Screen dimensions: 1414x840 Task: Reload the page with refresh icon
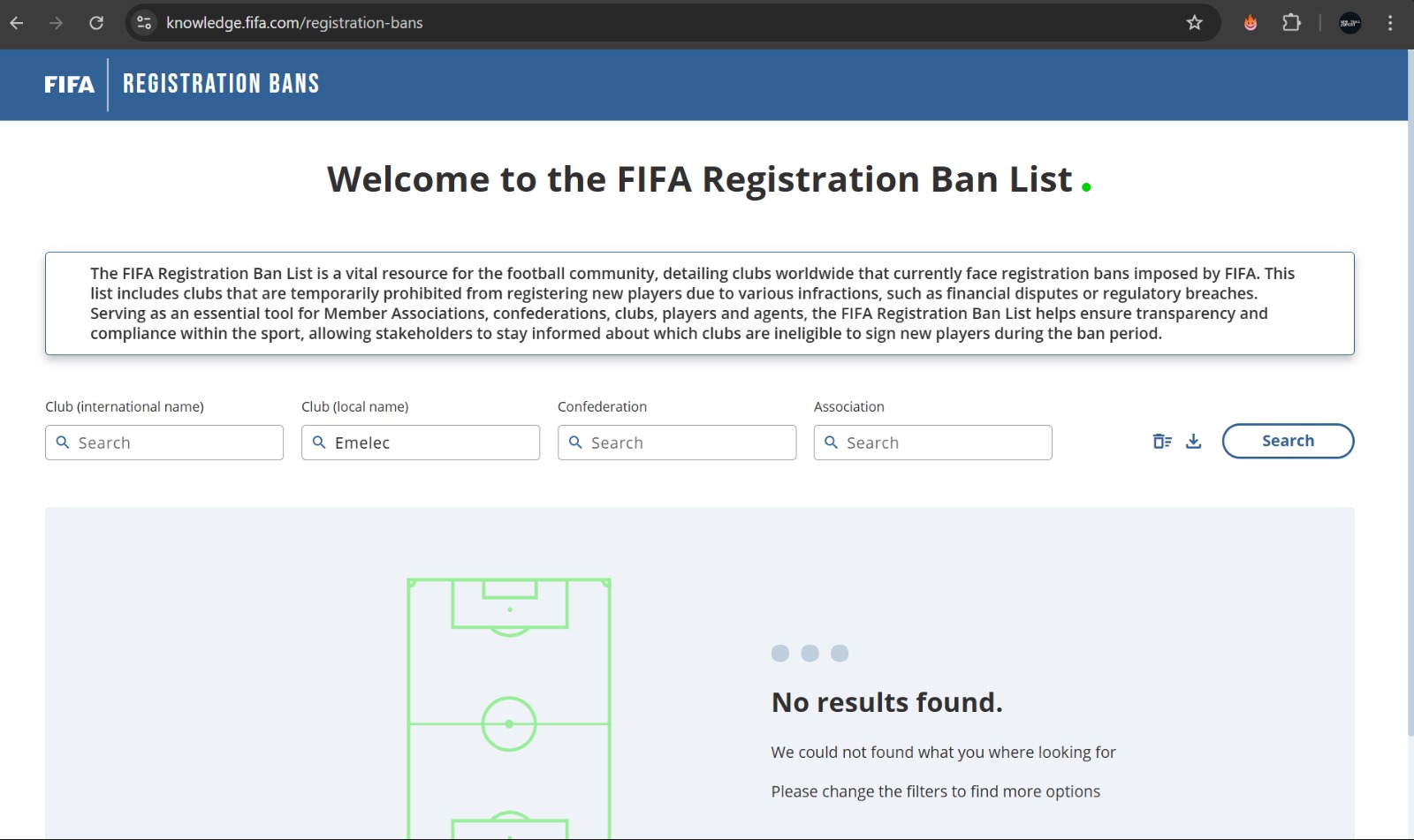(x=96, y=23)
